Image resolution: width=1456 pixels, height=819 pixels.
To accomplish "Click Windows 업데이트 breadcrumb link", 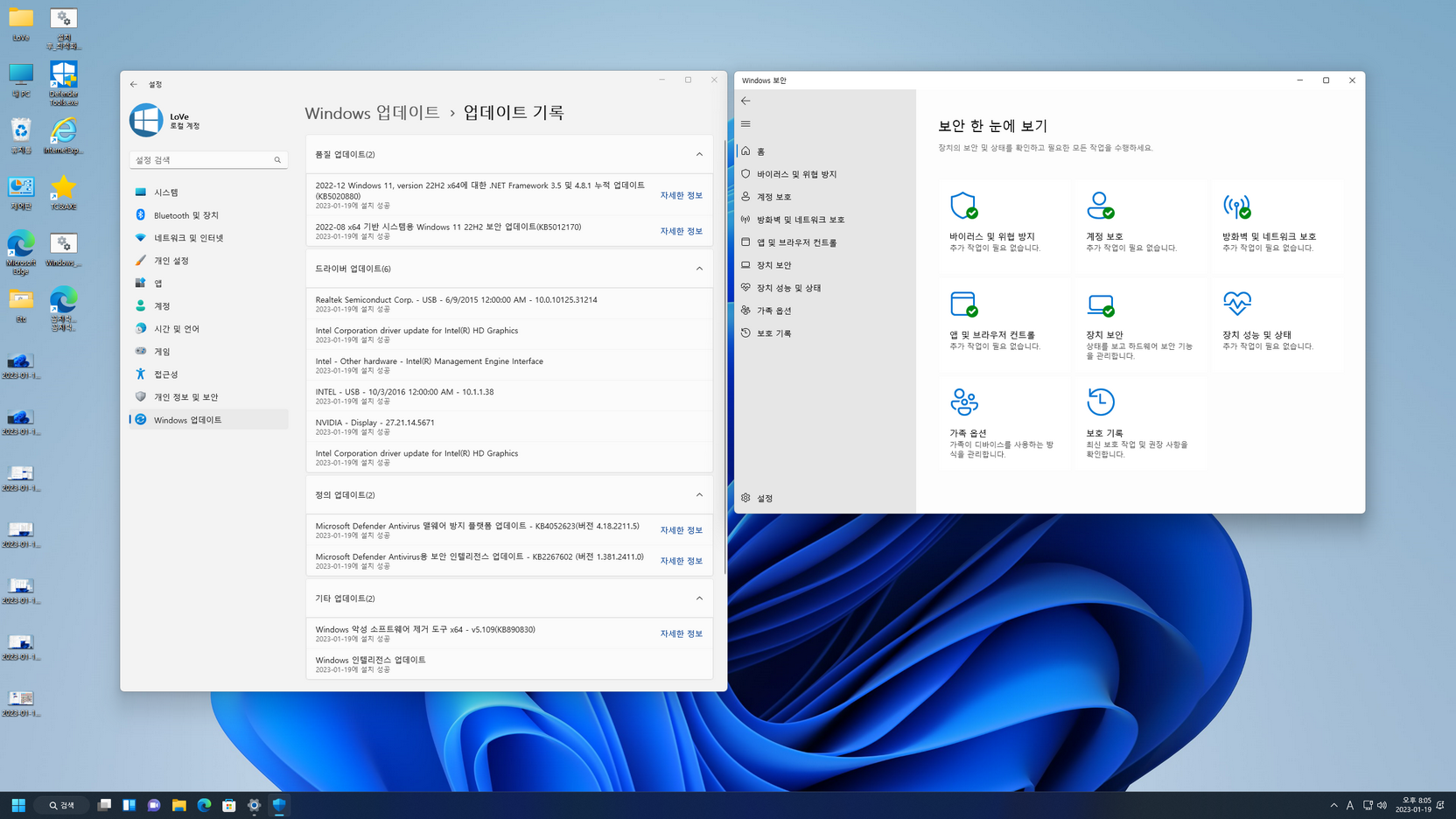I will point(372,113).
